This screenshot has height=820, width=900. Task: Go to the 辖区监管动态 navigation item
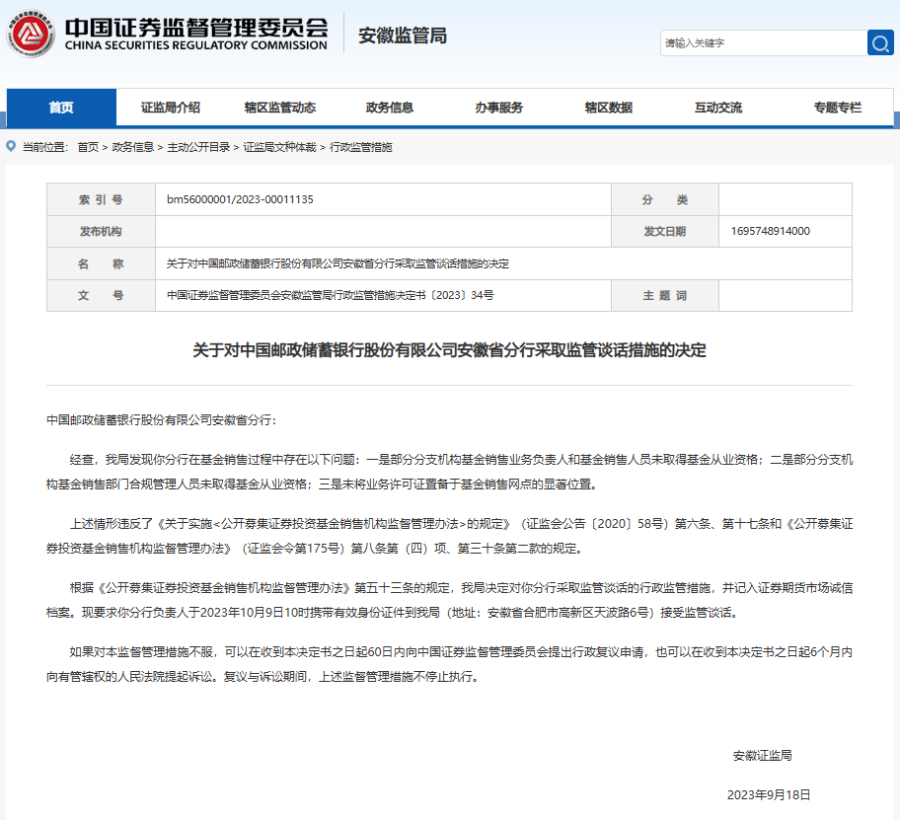click(x=280, y=108)
